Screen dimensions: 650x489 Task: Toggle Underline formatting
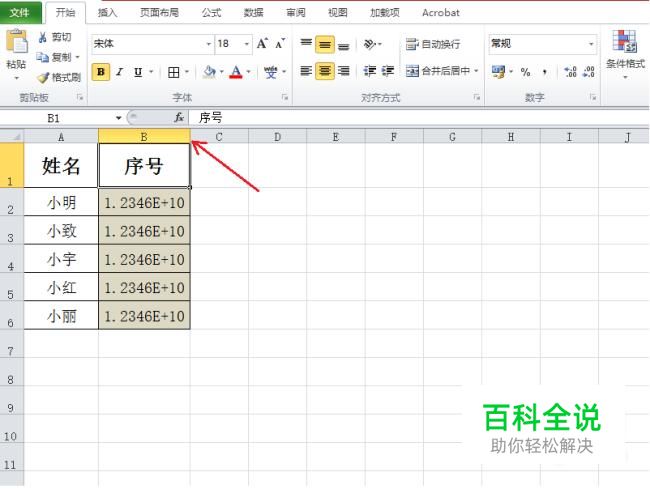point(138,72)
